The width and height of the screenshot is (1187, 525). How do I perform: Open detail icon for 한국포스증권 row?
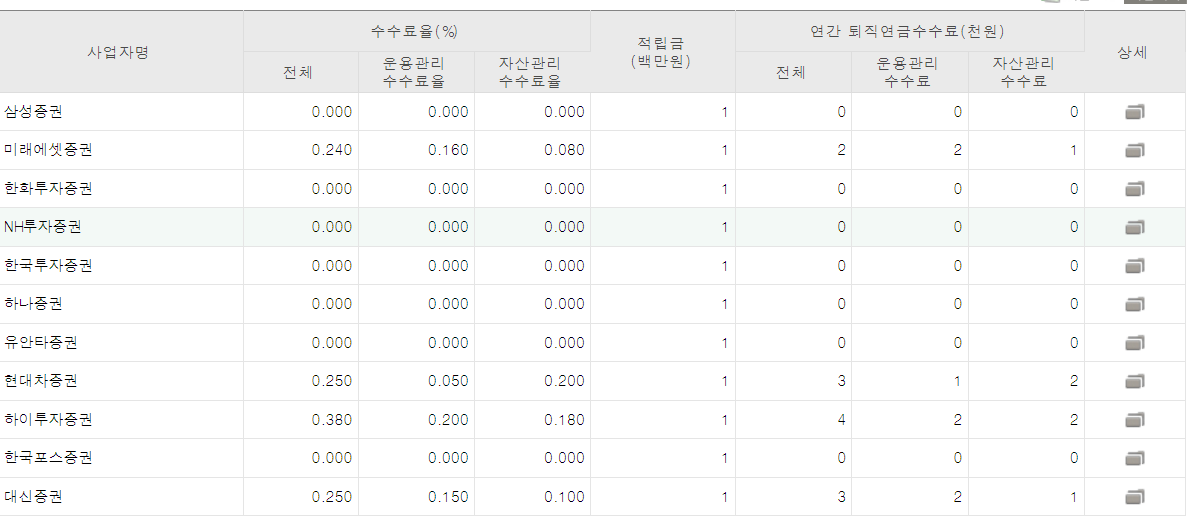(x=1134, y=459)
